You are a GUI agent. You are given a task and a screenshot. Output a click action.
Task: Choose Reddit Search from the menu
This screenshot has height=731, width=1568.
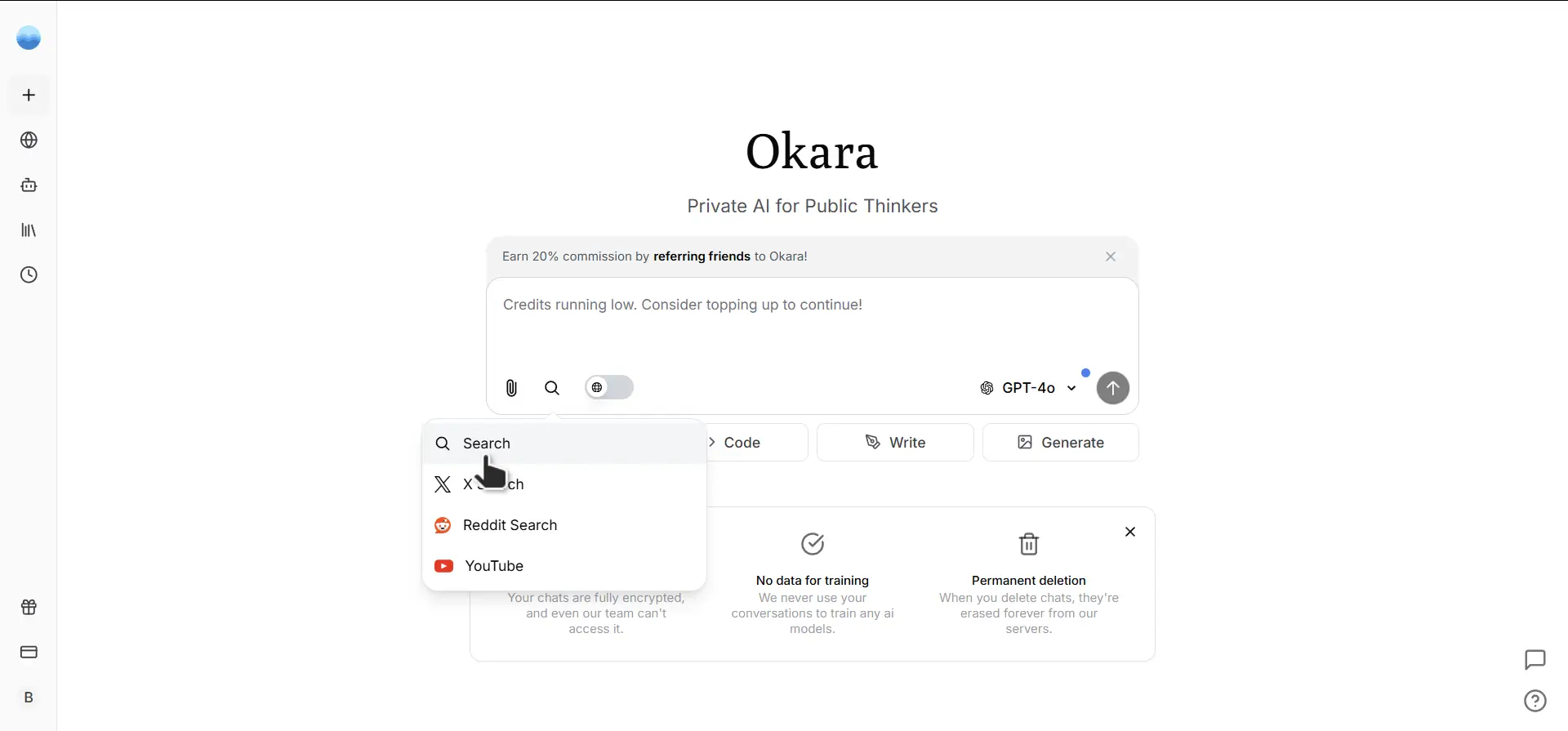pyautogui.click(x=564, y=525)
